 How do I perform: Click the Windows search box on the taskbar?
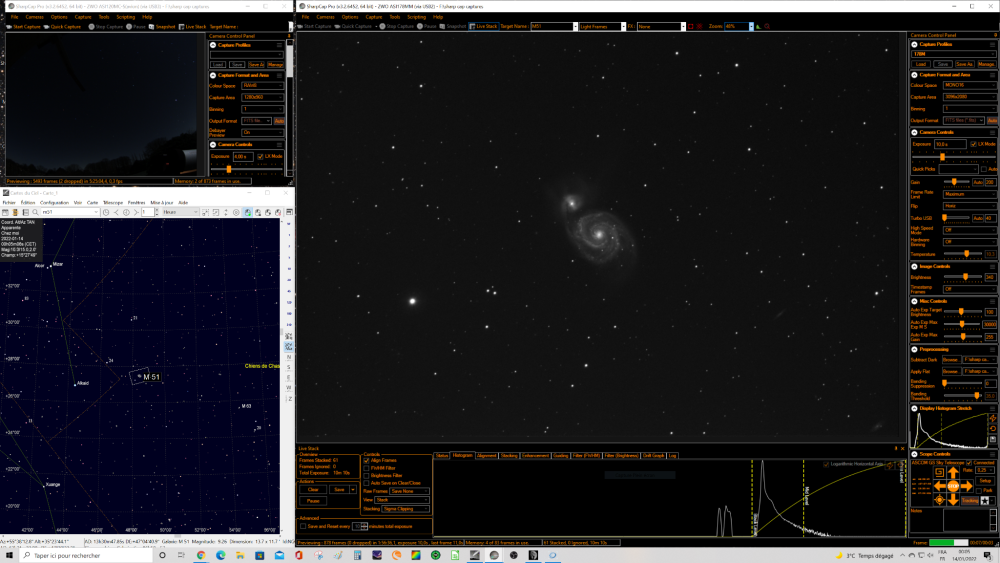pyautogui.click(x=86, y=555)
